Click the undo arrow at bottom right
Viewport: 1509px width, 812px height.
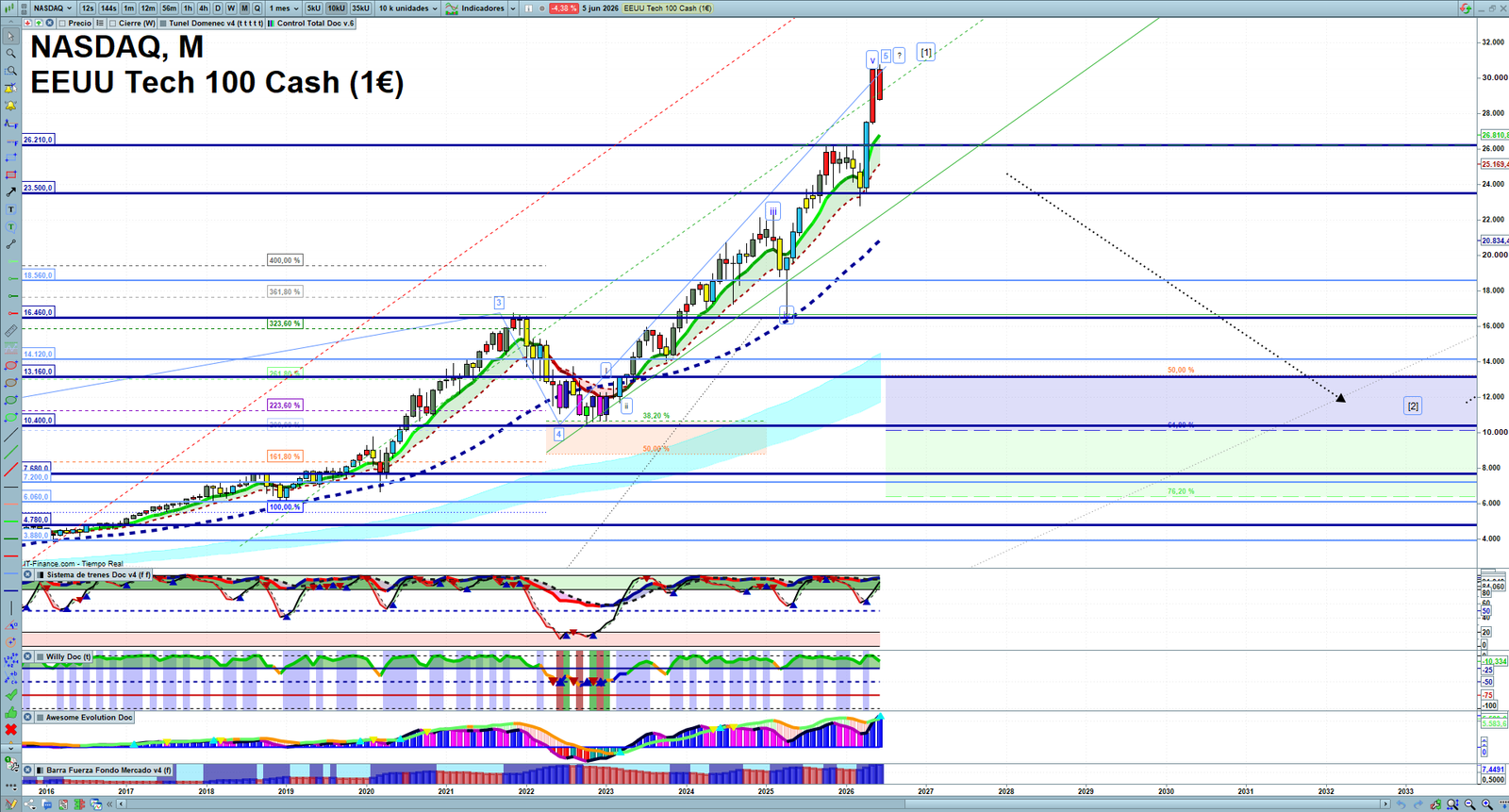[x=1402, y=804]
